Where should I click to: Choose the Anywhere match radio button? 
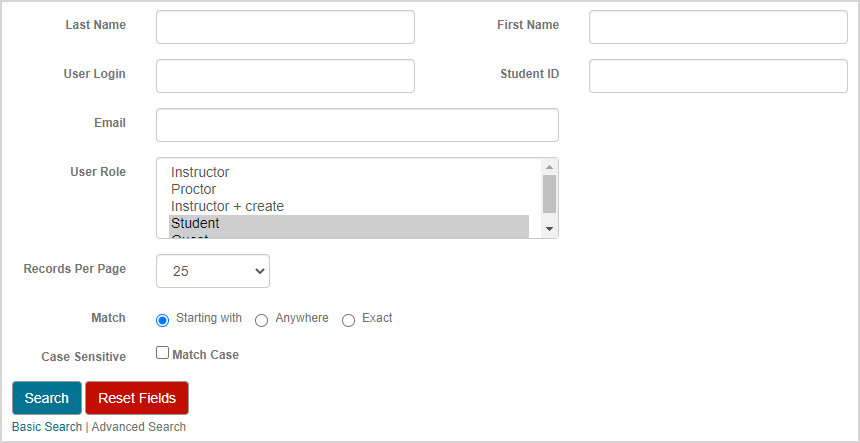(x=262, y=320)
